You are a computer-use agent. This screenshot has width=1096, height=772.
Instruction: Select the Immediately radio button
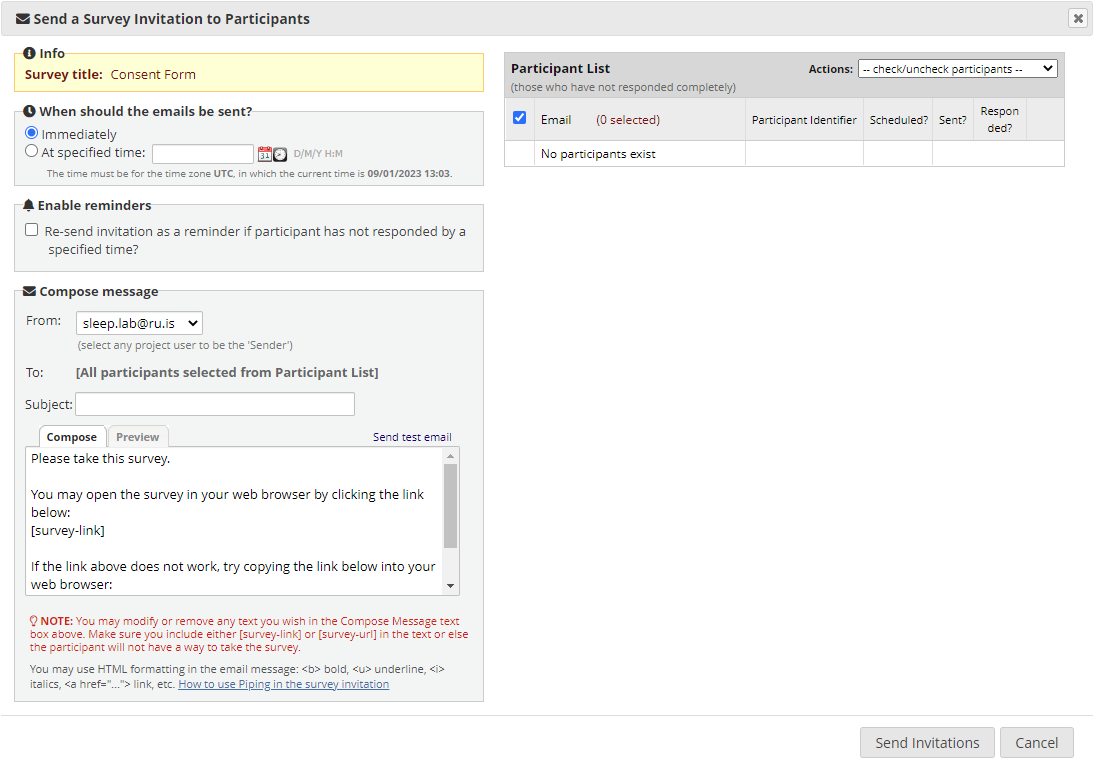(x=32, y=133)
